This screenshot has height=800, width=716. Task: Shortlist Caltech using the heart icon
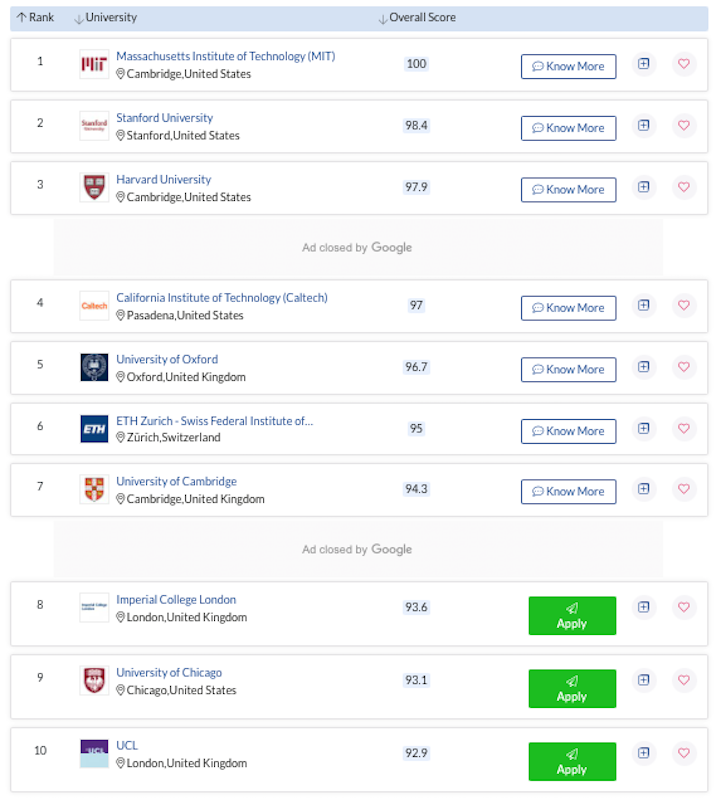pyautogui.click(x=684, y=306)
